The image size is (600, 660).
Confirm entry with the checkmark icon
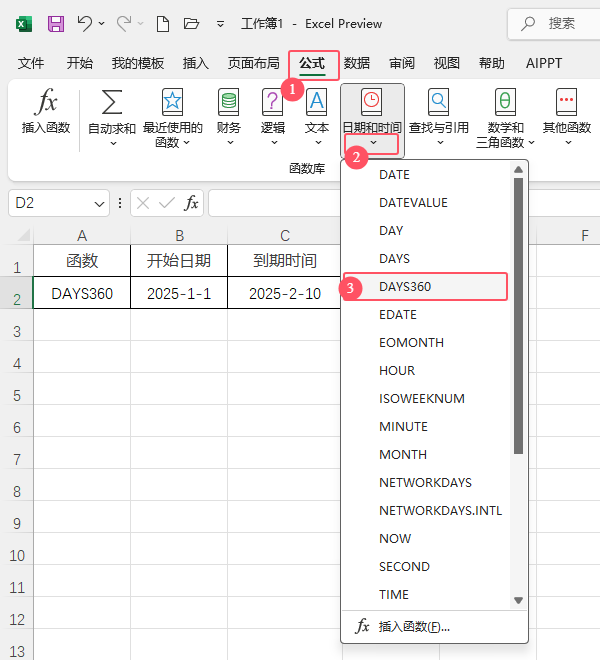[x=167, y=203]
